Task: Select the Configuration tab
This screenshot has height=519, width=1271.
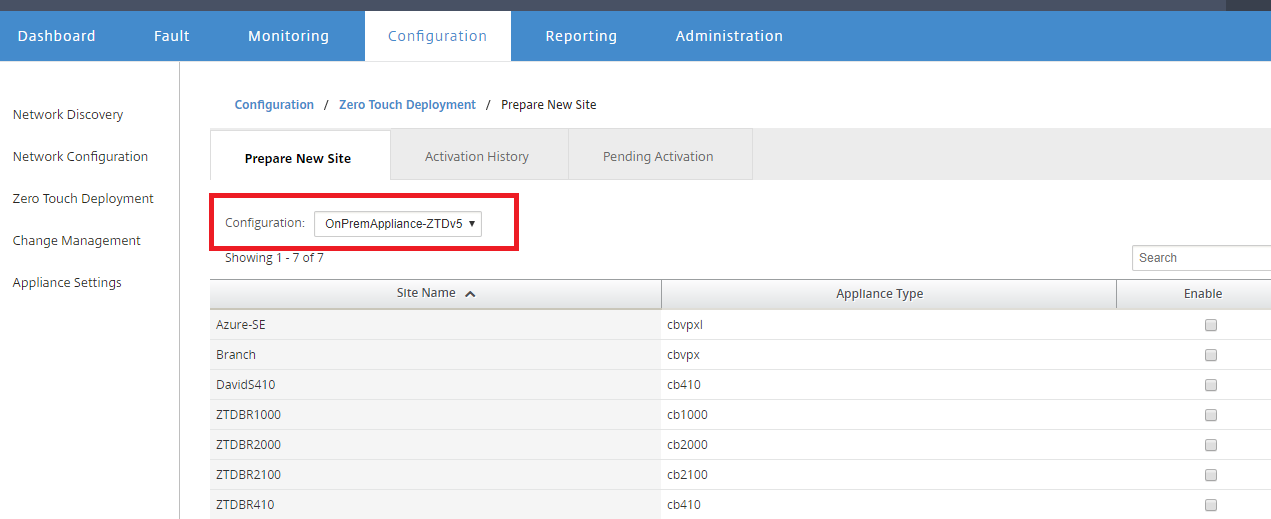Action: [x=437, y=36]
